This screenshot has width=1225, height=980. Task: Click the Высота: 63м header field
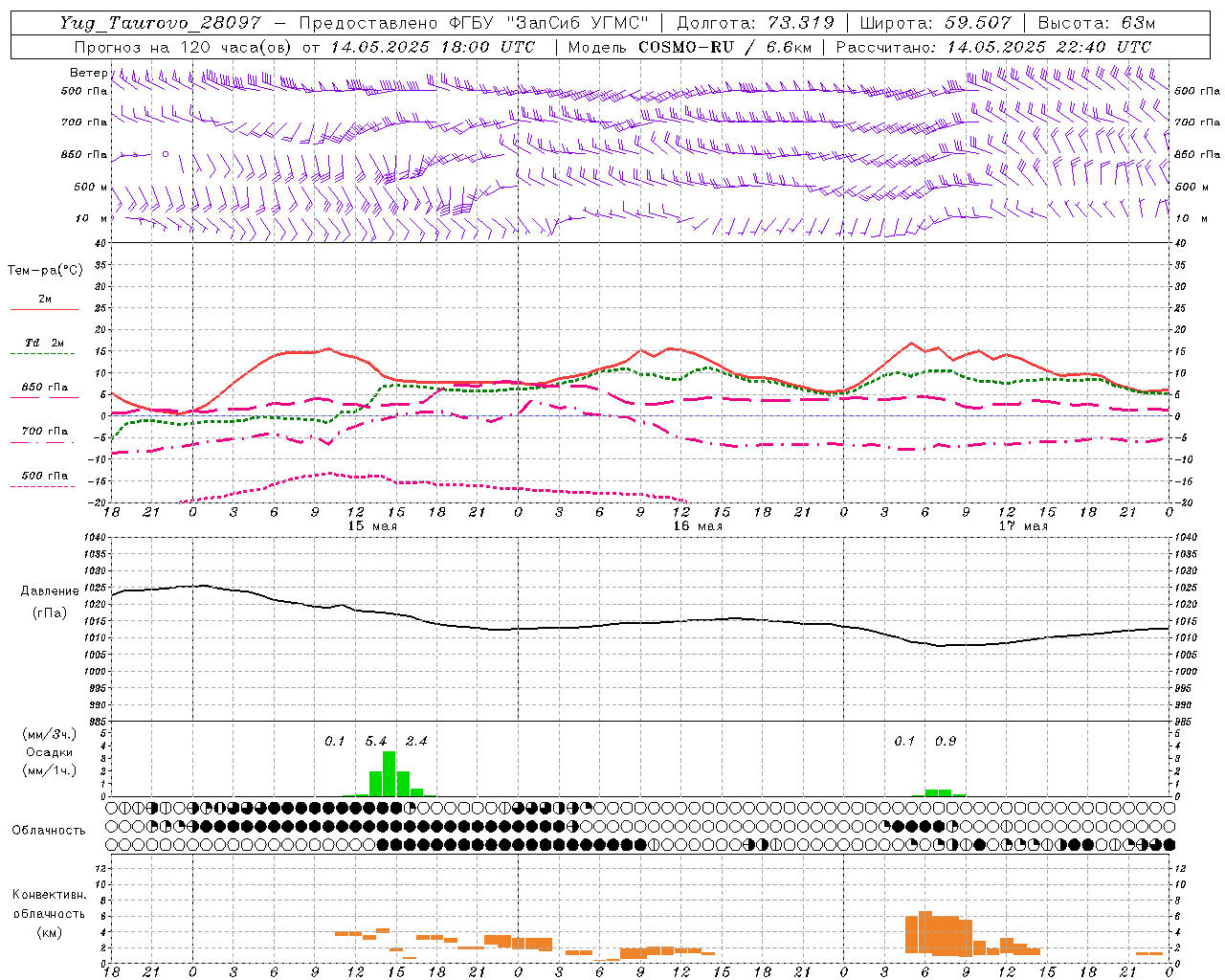point(1097,23)
